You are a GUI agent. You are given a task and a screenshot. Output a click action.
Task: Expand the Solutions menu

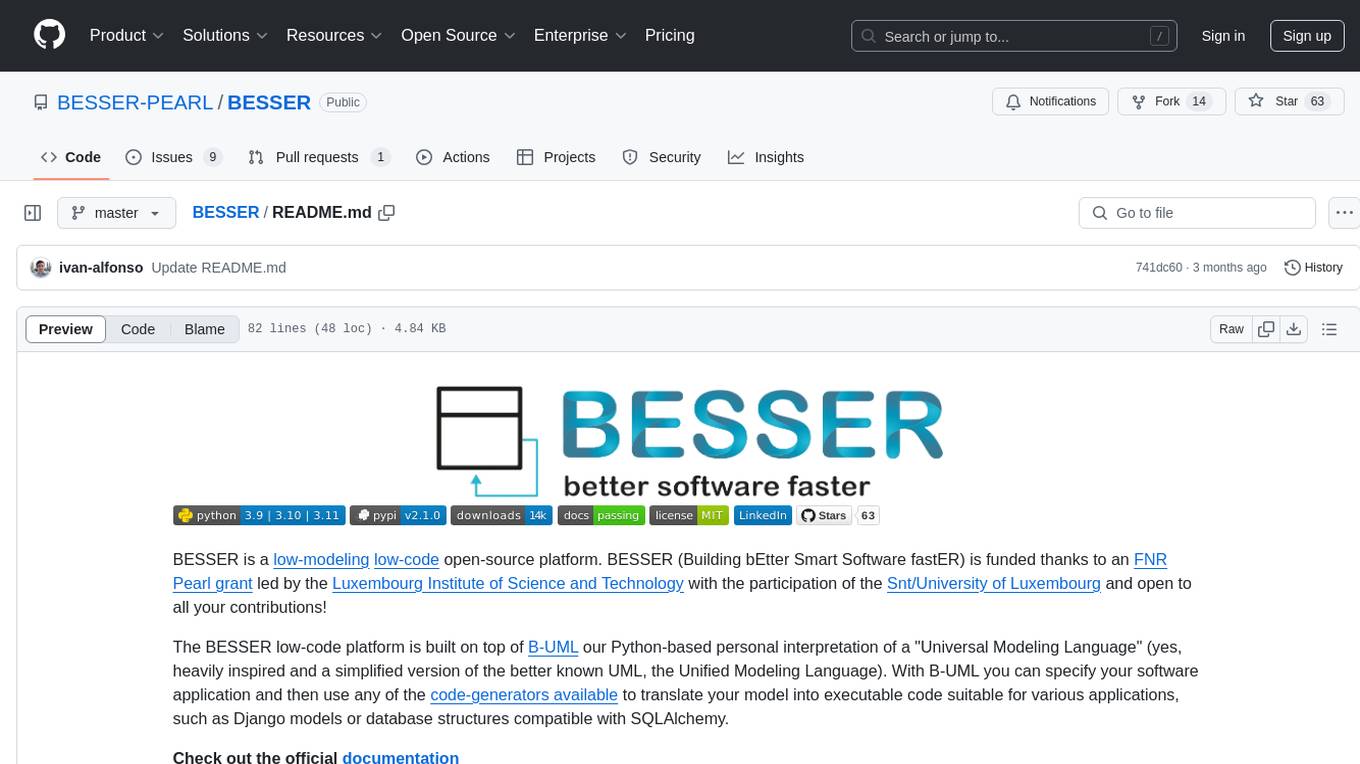(x=225, y=35)
